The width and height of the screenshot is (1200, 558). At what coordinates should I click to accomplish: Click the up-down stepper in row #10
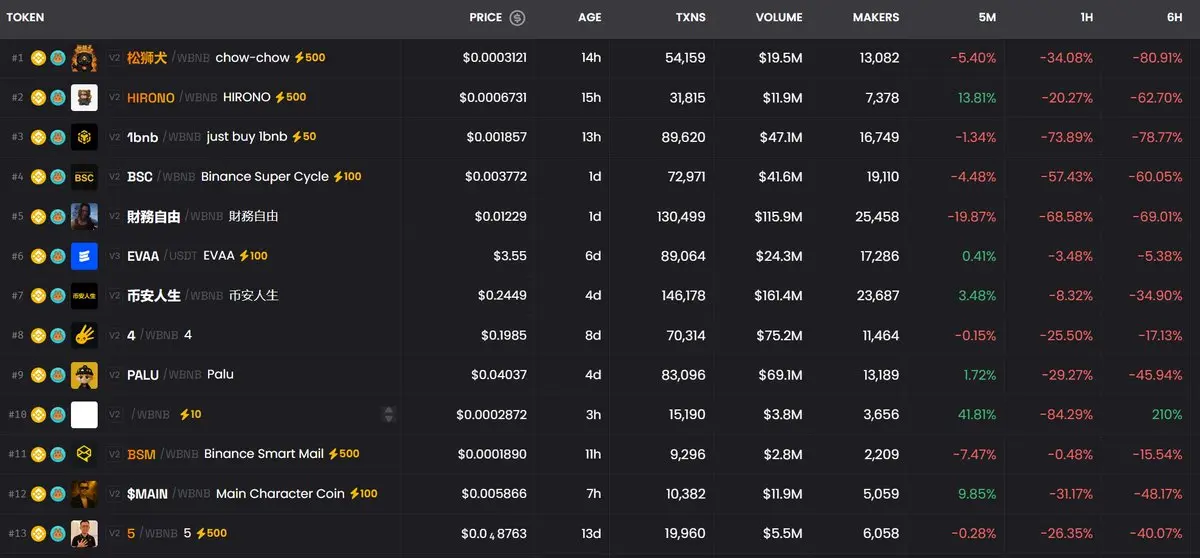pos(389,414)
